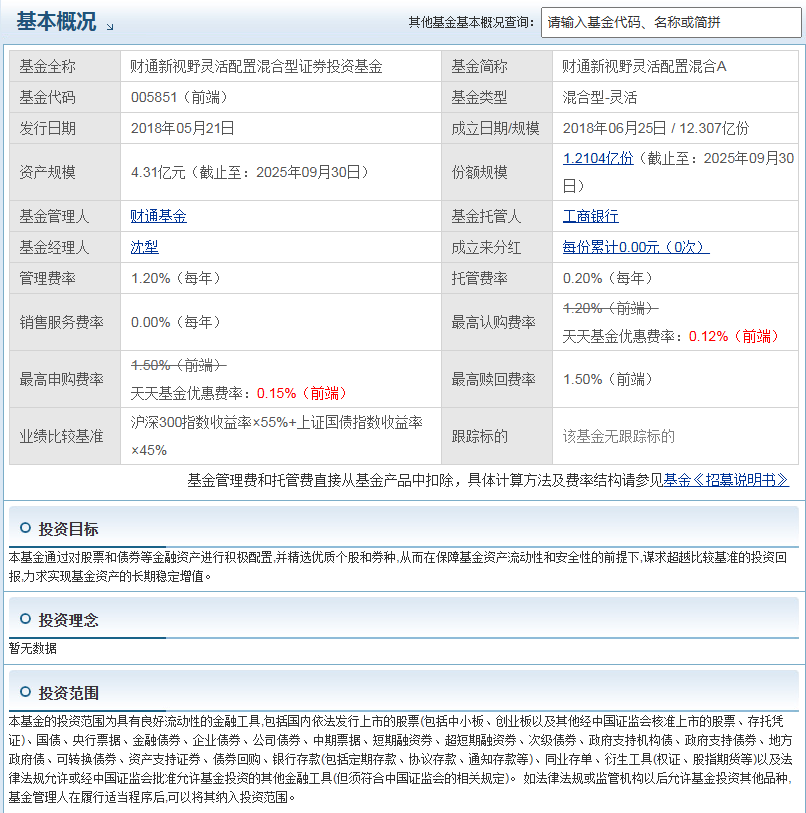Click the 基金经理人 row label
806x813 pixels.
point(54,247)
